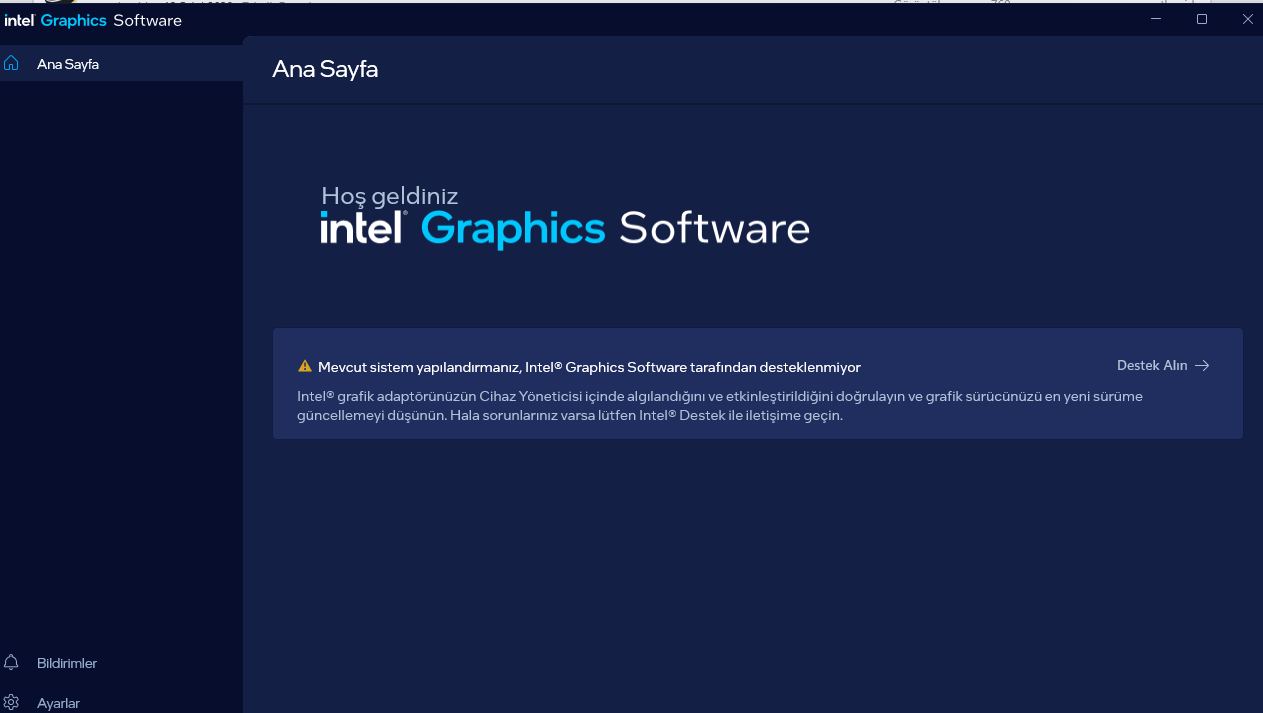Screen dimensions: 1263x713
Task: Click the arrow next to Destek Alın
Action: [x=1202, y=366]
